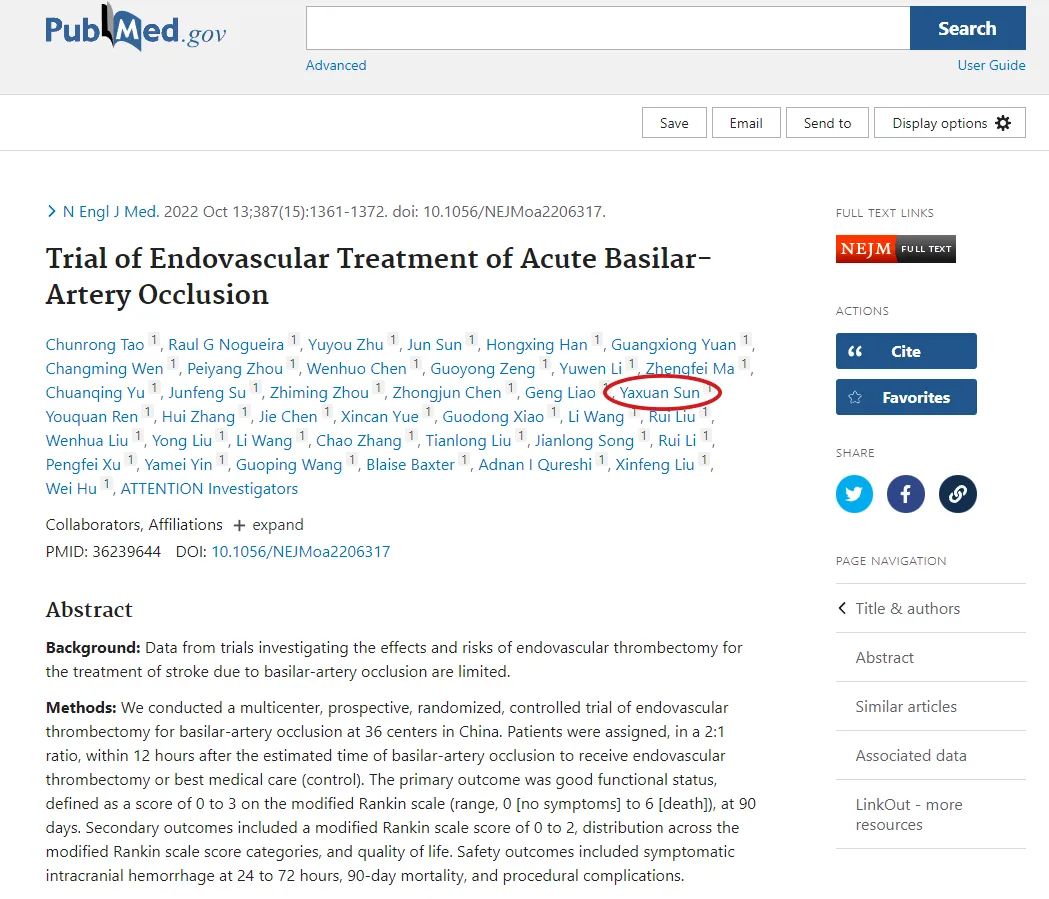
Task: Go to Similar articles section
Action: [906, 706]
